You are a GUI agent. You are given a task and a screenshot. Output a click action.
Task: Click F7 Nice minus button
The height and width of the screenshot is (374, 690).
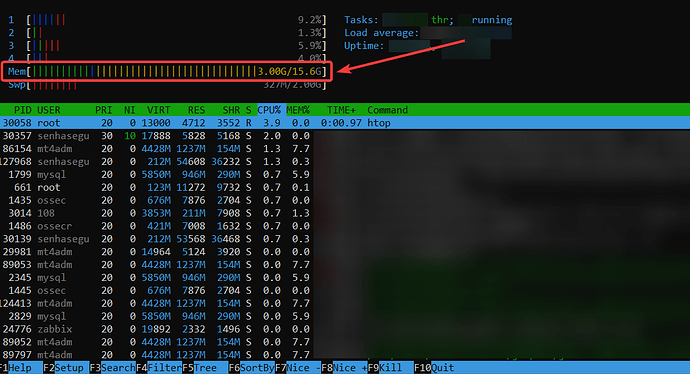(x=298, y=368)
